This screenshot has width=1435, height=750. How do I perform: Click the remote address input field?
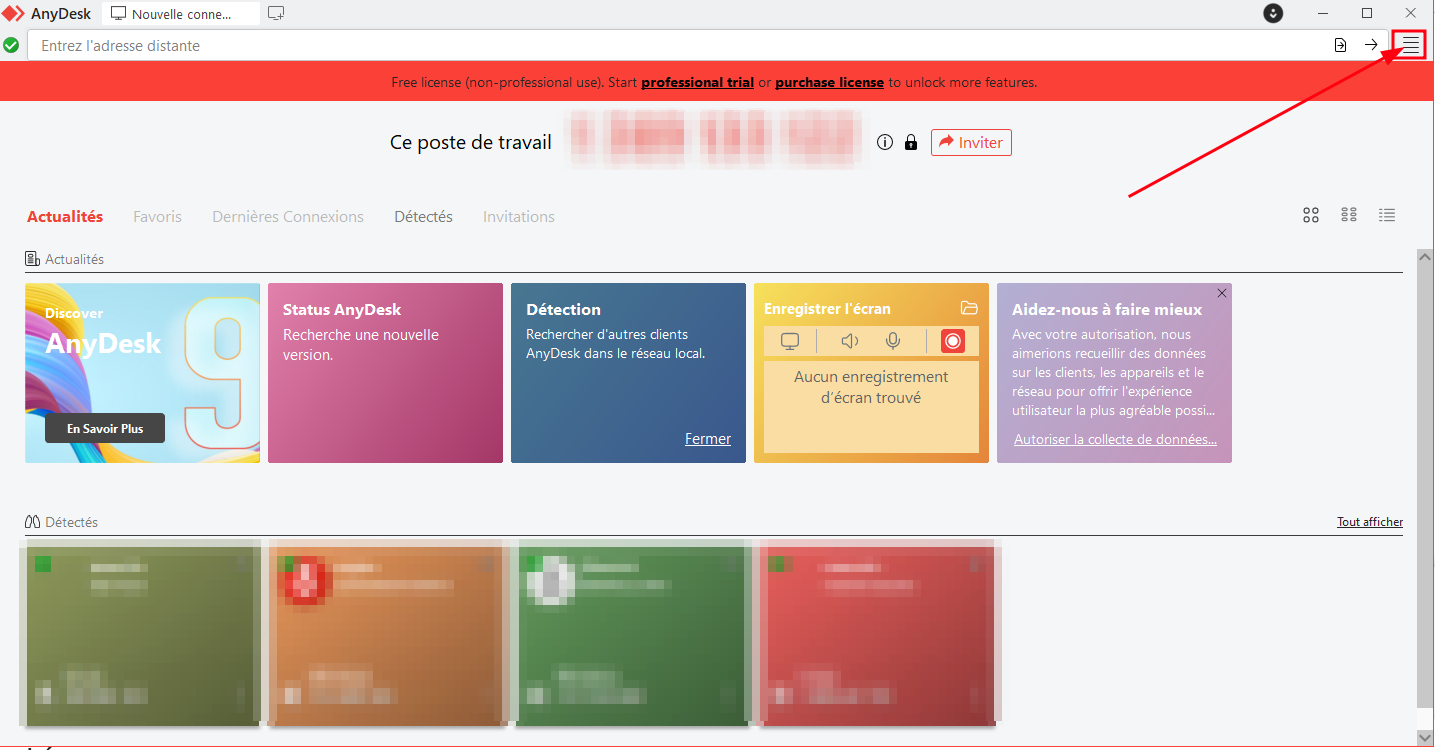678,45
